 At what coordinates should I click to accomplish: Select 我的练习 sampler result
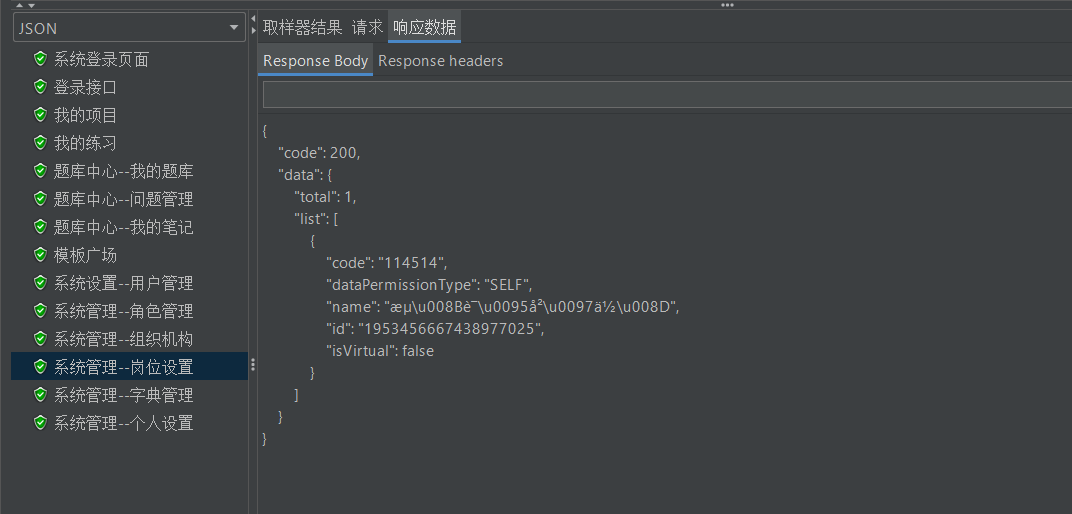(85, 144)
